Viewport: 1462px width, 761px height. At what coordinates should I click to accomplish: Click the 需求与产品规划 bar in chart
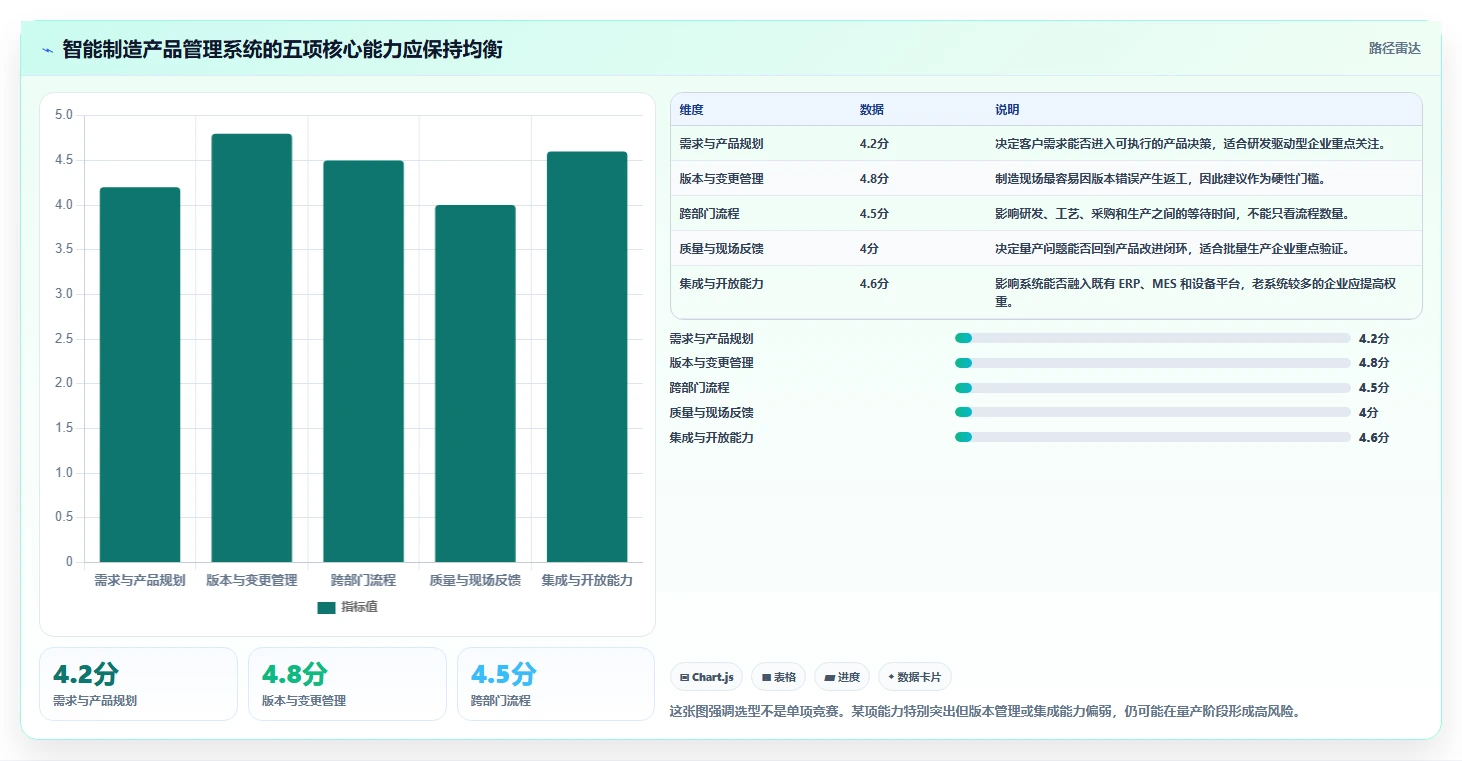point(140,374)
